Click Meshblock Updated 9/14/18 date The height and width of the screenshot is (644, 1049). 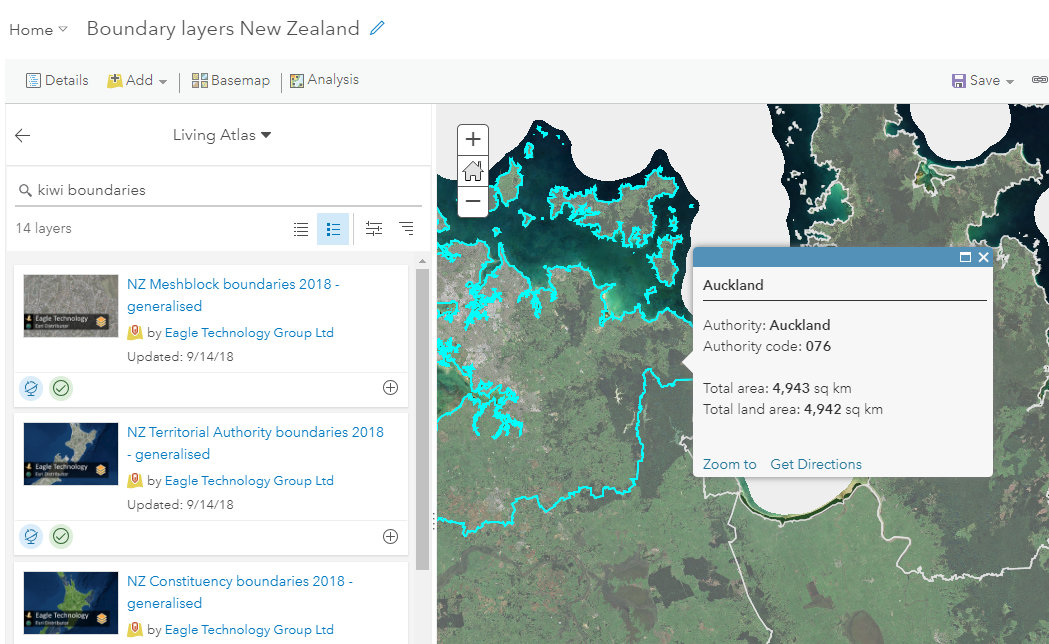click(x=180, y=356)
